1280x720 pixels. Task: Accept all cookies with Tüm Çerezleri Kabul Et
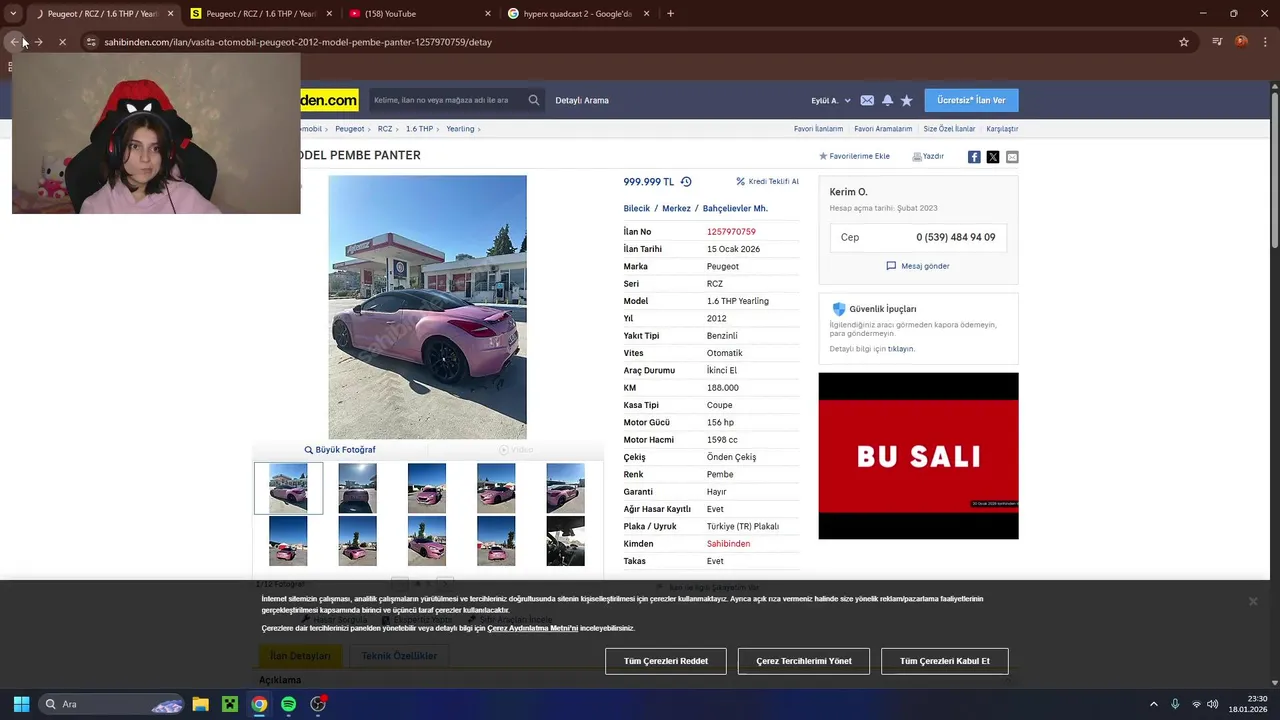(945, 661)
